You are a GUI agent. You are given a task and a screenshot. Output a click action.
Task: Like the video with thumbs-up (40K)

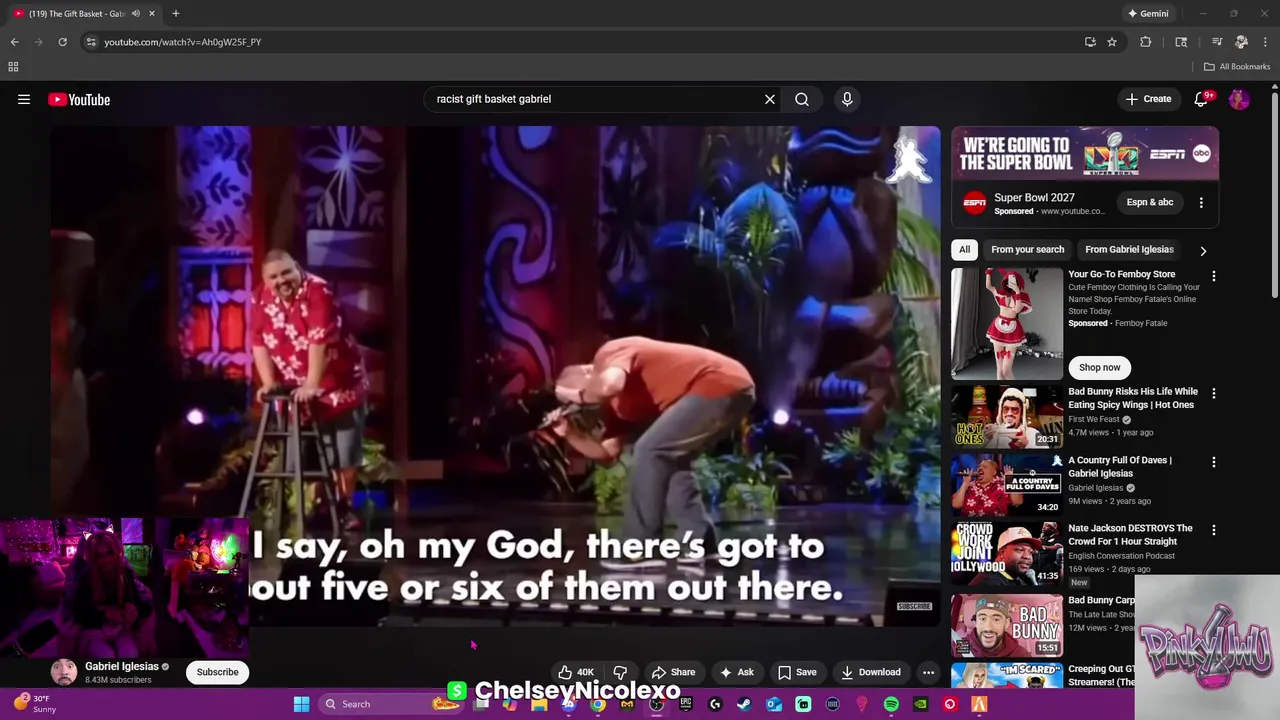click(576, 672)
